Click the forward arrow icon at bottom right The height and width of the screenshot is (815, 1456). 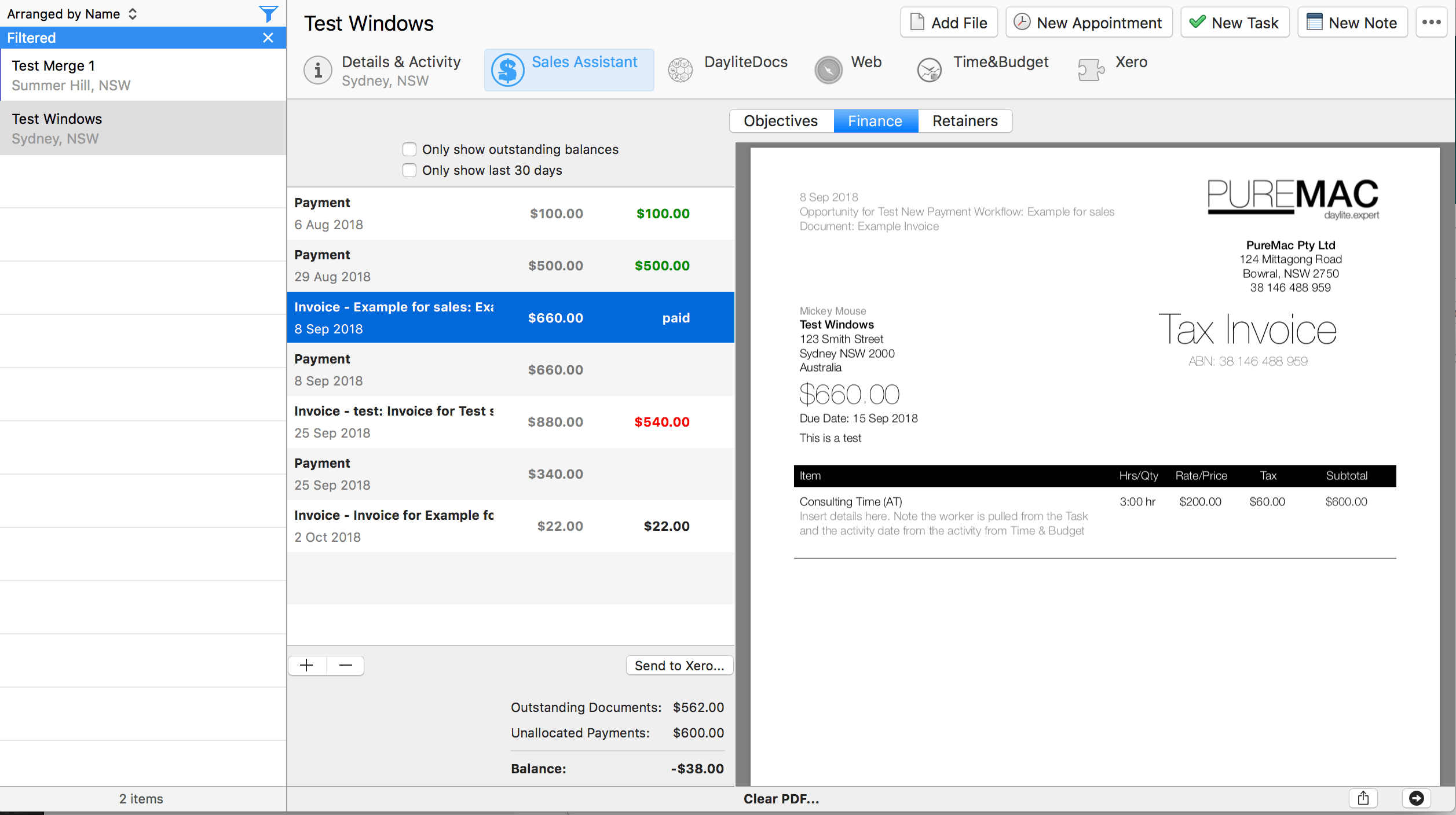(1417, 798)
